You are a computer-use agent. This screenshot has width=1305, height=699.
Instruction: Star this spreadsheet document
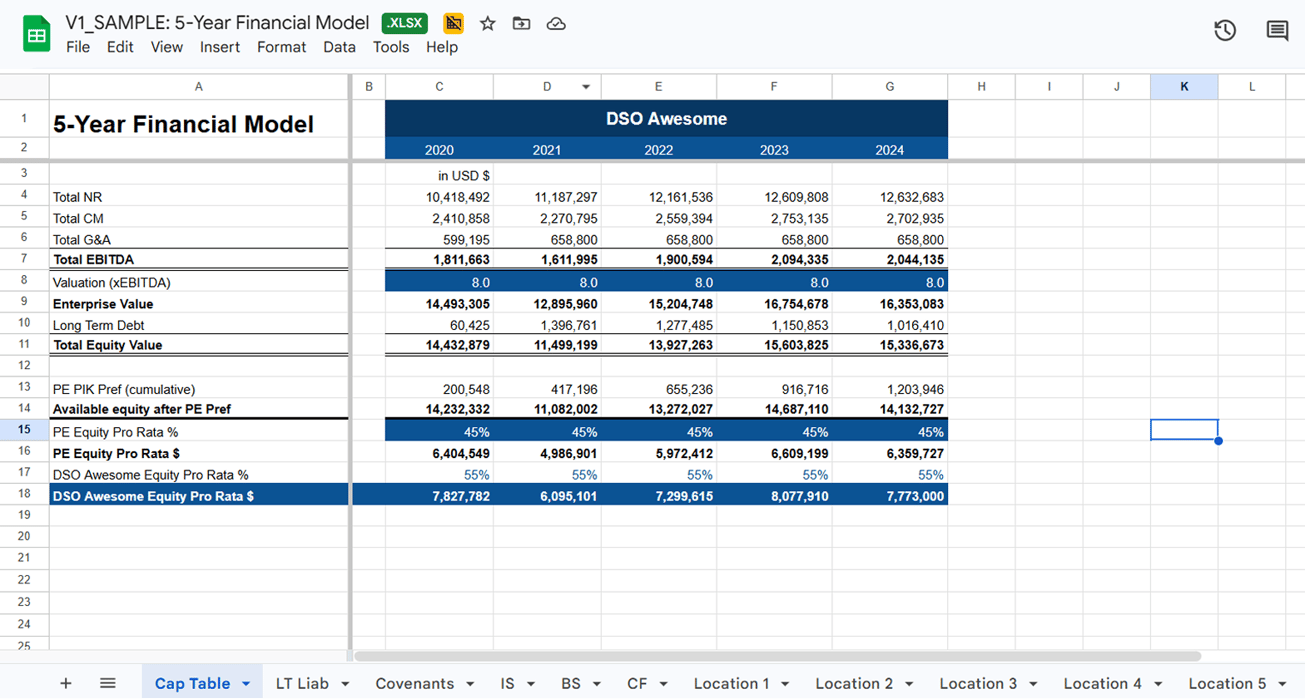pyautogui.click(x=488, y=23)
